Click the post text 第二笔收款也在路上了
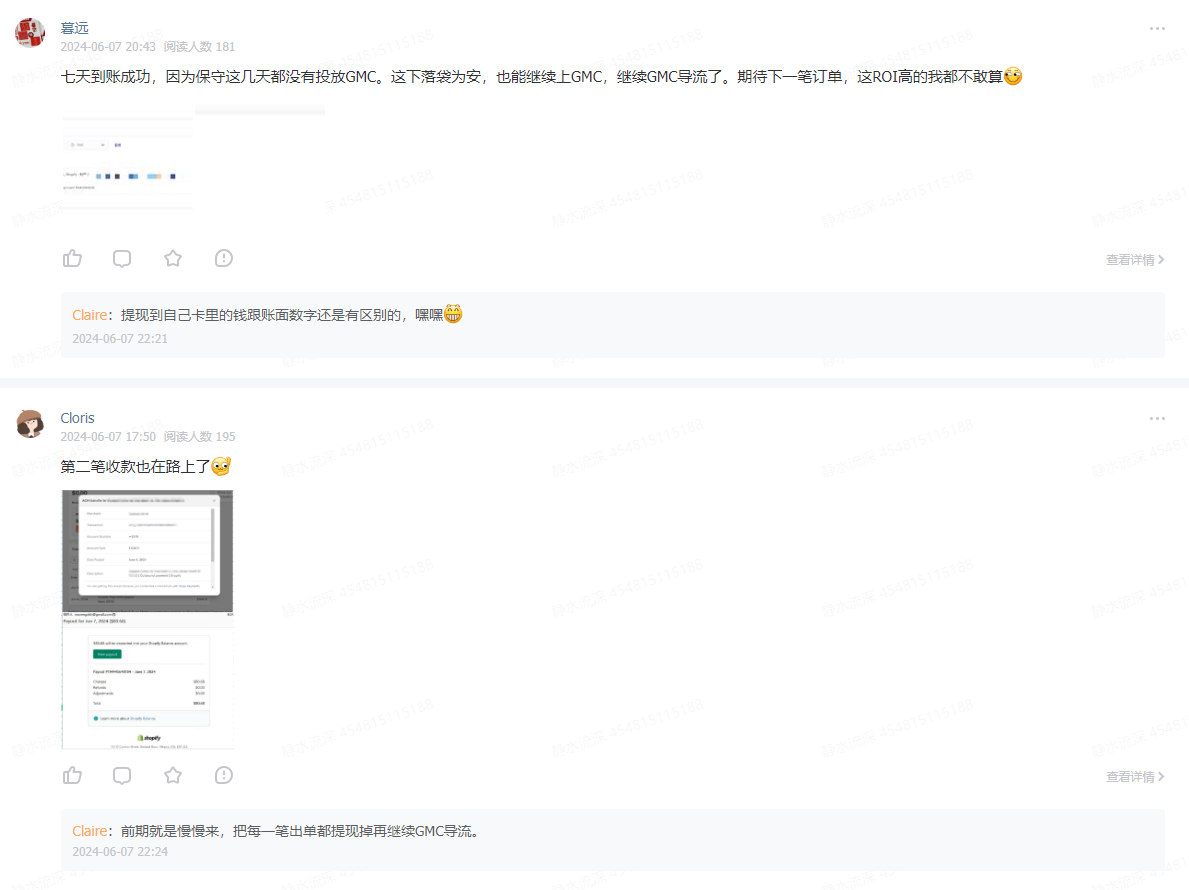This screenshot has height=890, width=1189. (135, 467)
